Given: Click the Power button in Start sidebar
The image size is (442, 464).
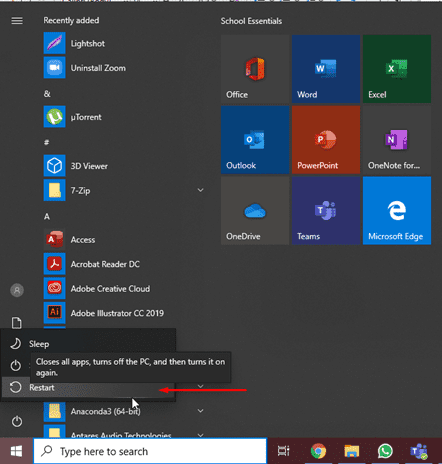Looking at the screenshot, I should [x=17, y=422].
